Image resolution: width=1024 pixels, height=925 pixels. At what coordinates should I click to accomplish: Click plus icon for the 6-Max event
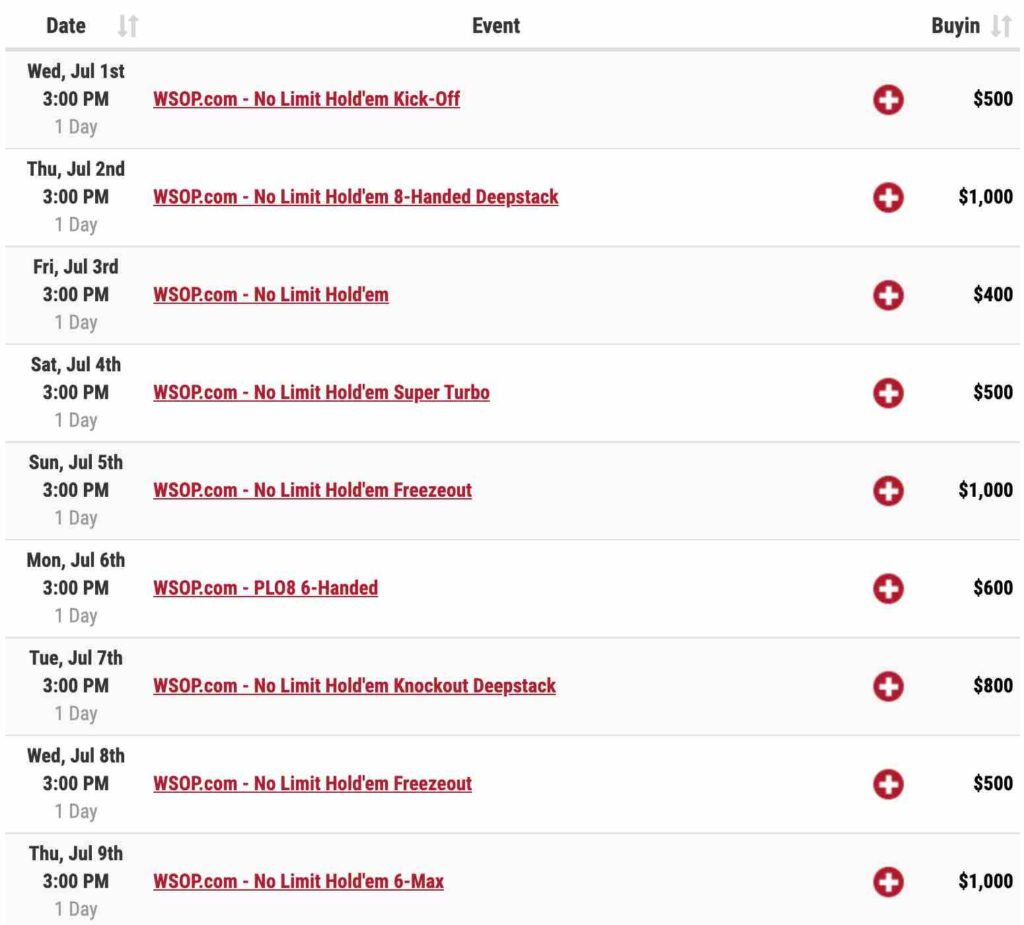888,882
